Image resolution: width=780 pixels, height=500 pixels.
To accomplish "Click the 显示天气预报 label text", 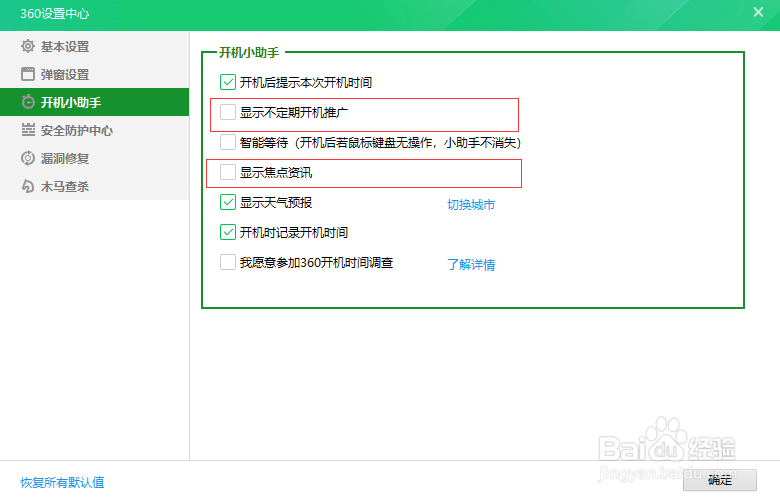I will coord(276,202).
